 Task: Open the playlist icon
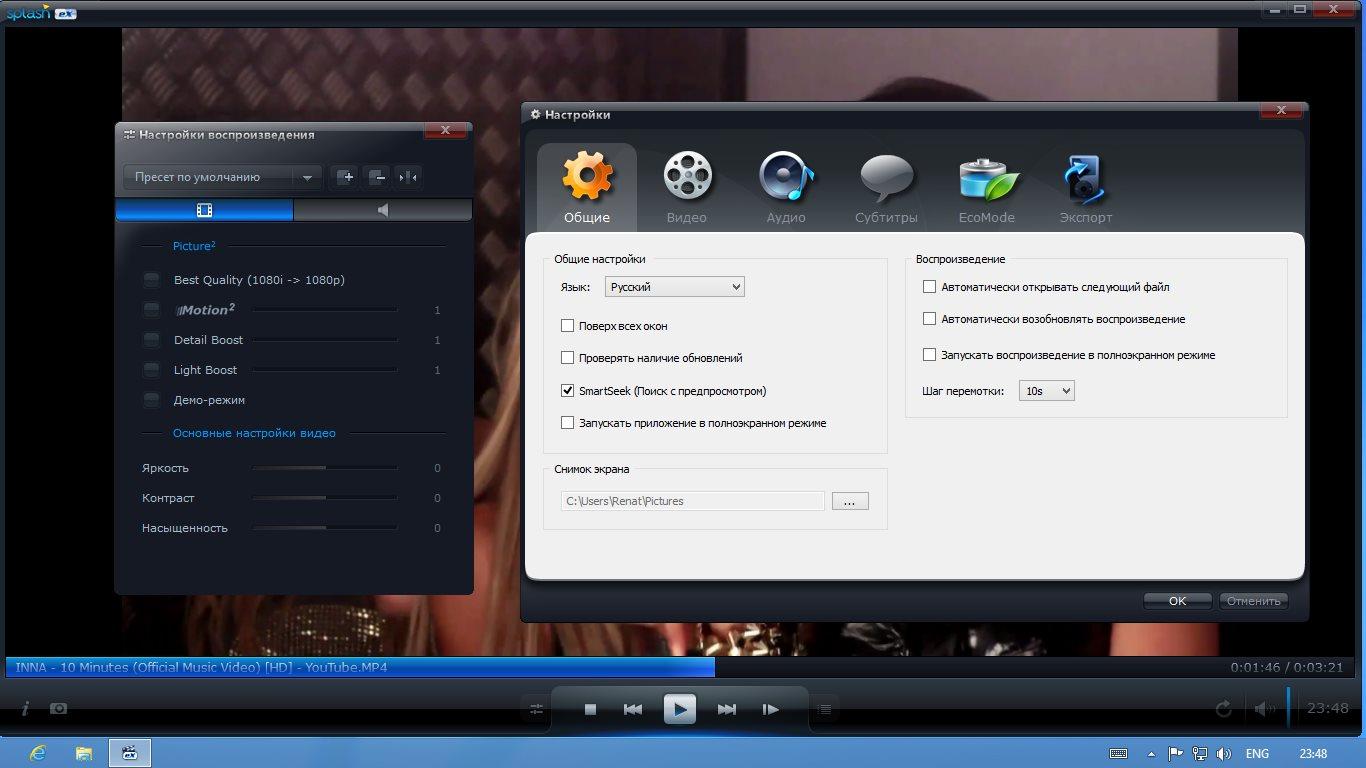[824, 709]
